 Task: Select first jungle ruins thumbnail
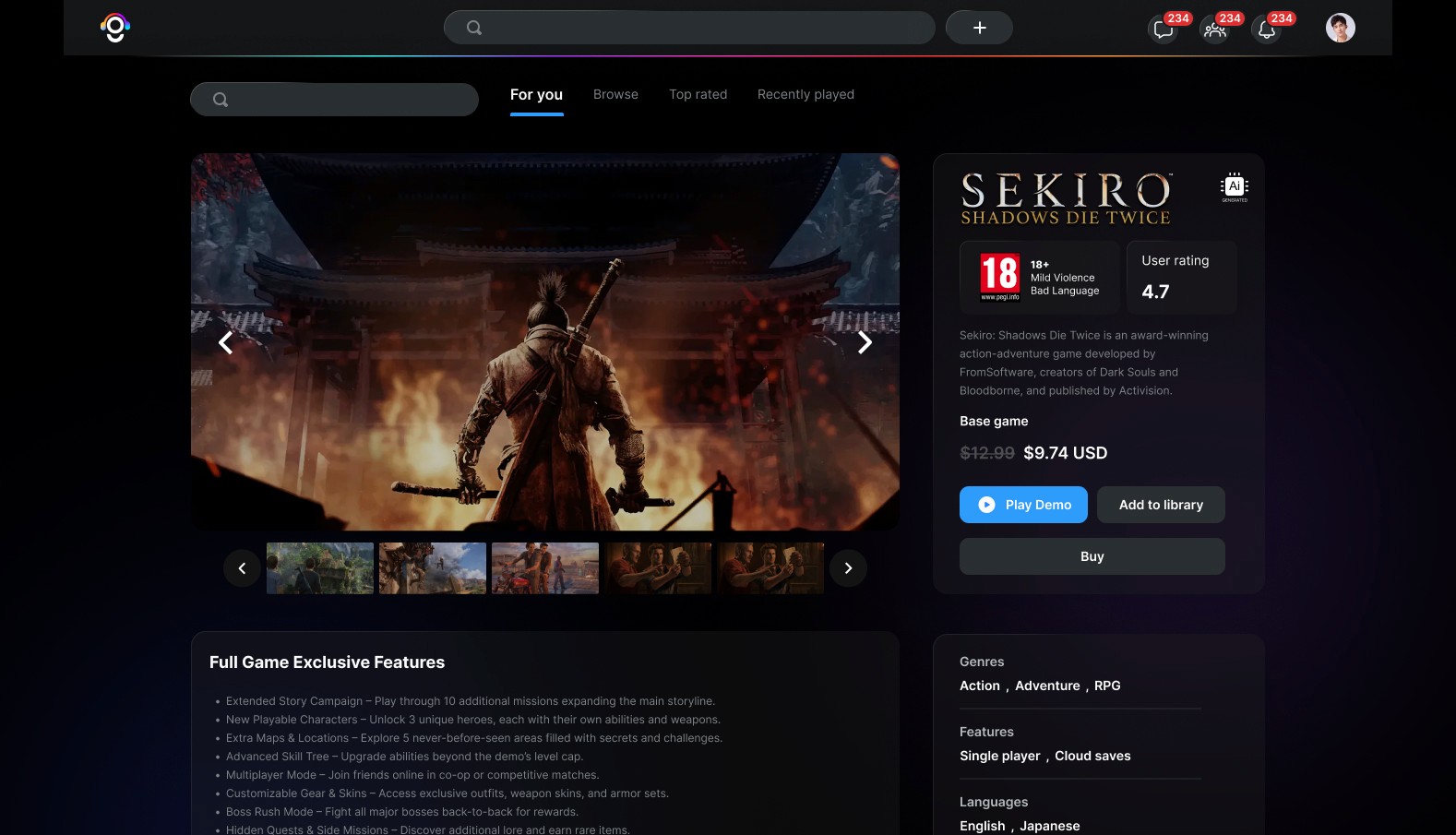coord(320,568)
